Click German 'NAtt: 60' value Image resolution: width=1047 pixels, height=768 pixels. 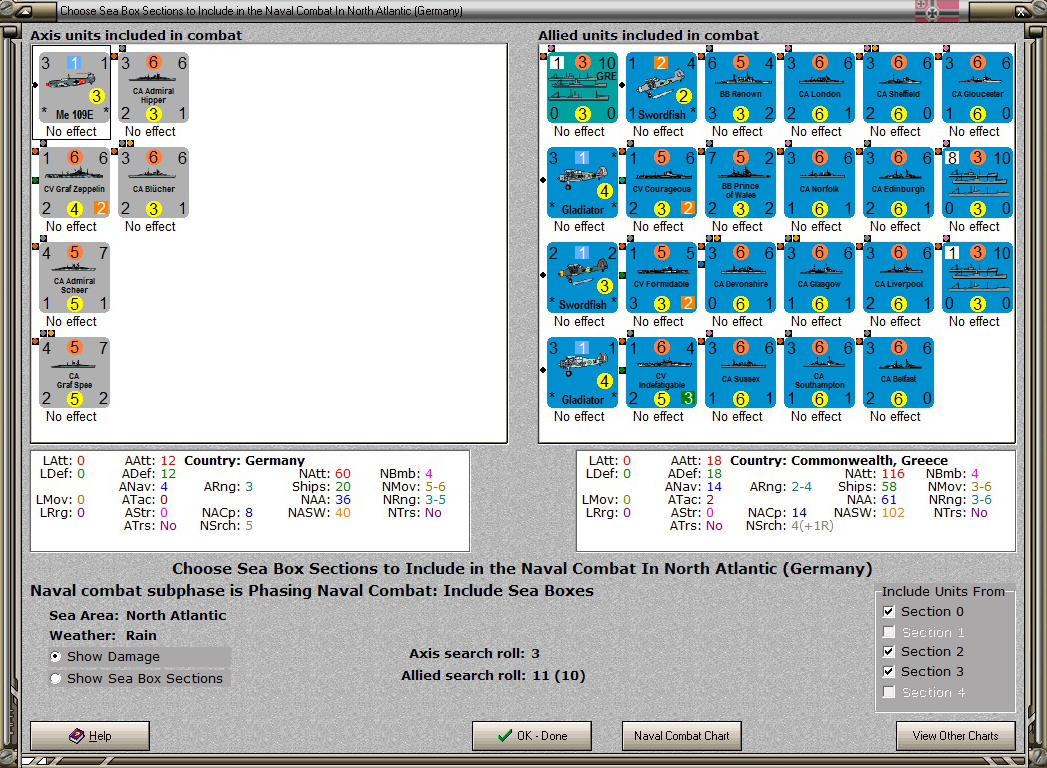coord(325,473)
